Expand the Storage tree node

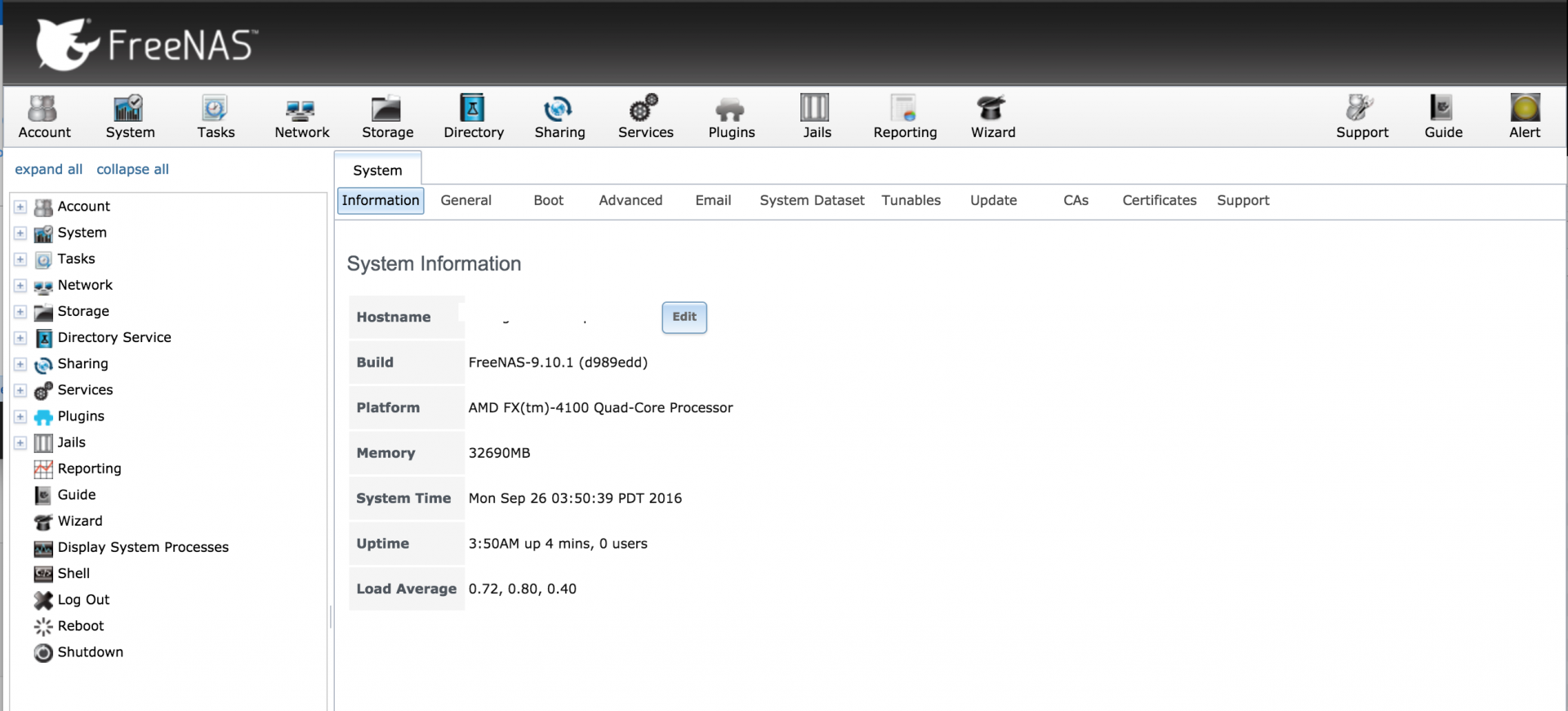[x=20, y=312]
